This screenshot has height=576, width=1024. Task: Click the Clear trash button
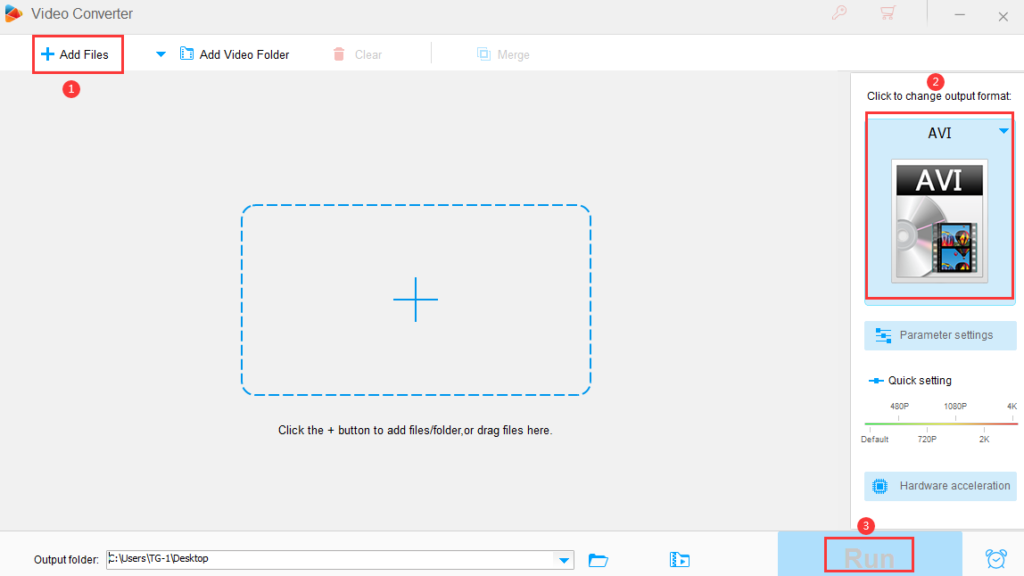(357, 55)
